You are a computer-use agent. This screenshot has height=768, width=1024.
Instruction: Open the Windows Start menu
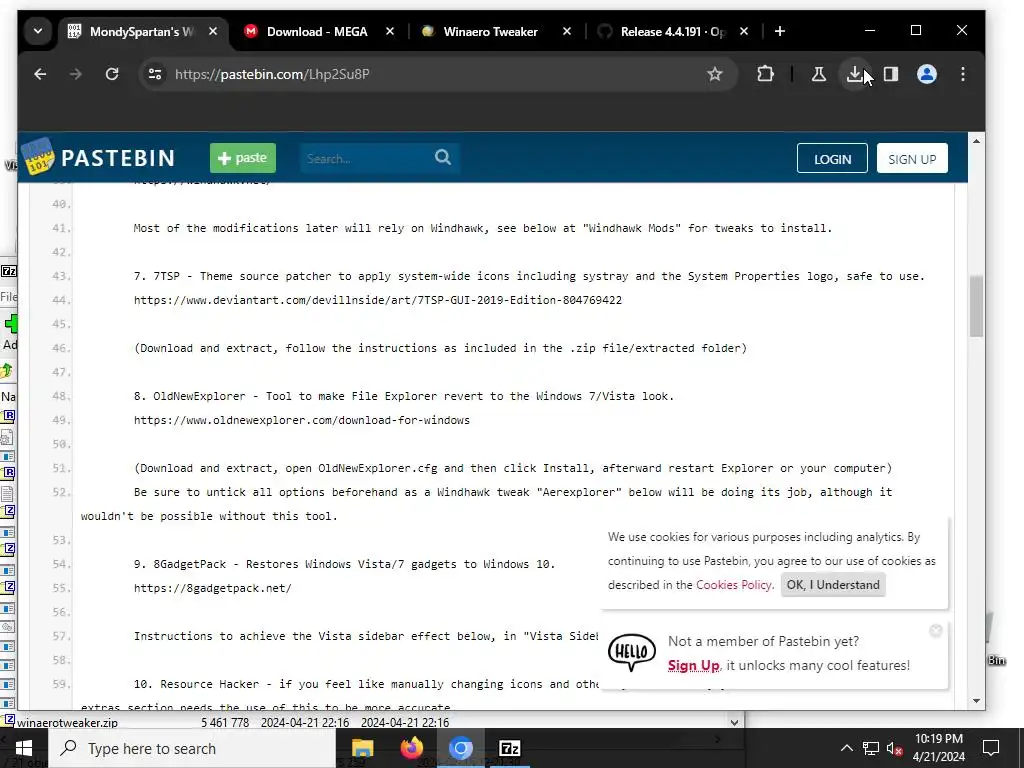[24, 748]
